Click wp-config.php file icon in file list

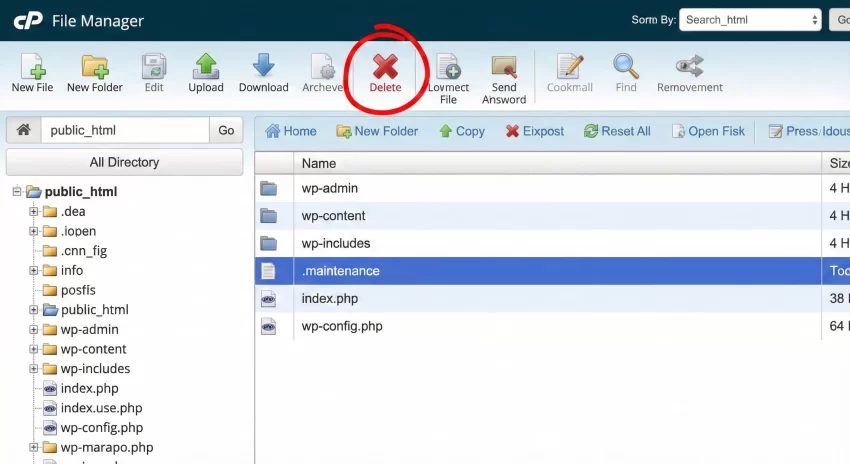[x=268, y=326]
